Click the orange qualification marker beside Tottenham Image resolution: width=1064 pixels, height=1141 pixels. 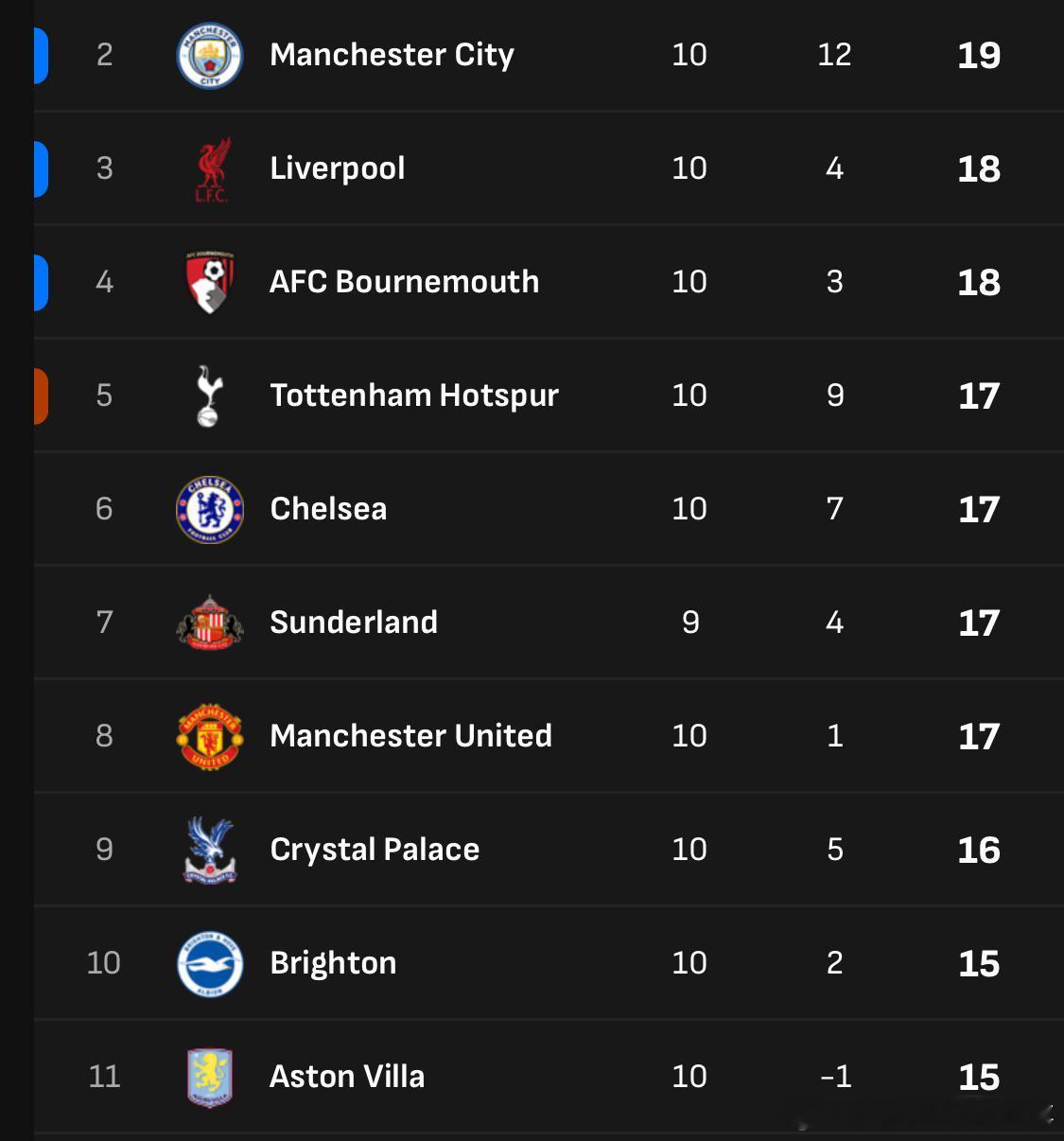[41, 395]
